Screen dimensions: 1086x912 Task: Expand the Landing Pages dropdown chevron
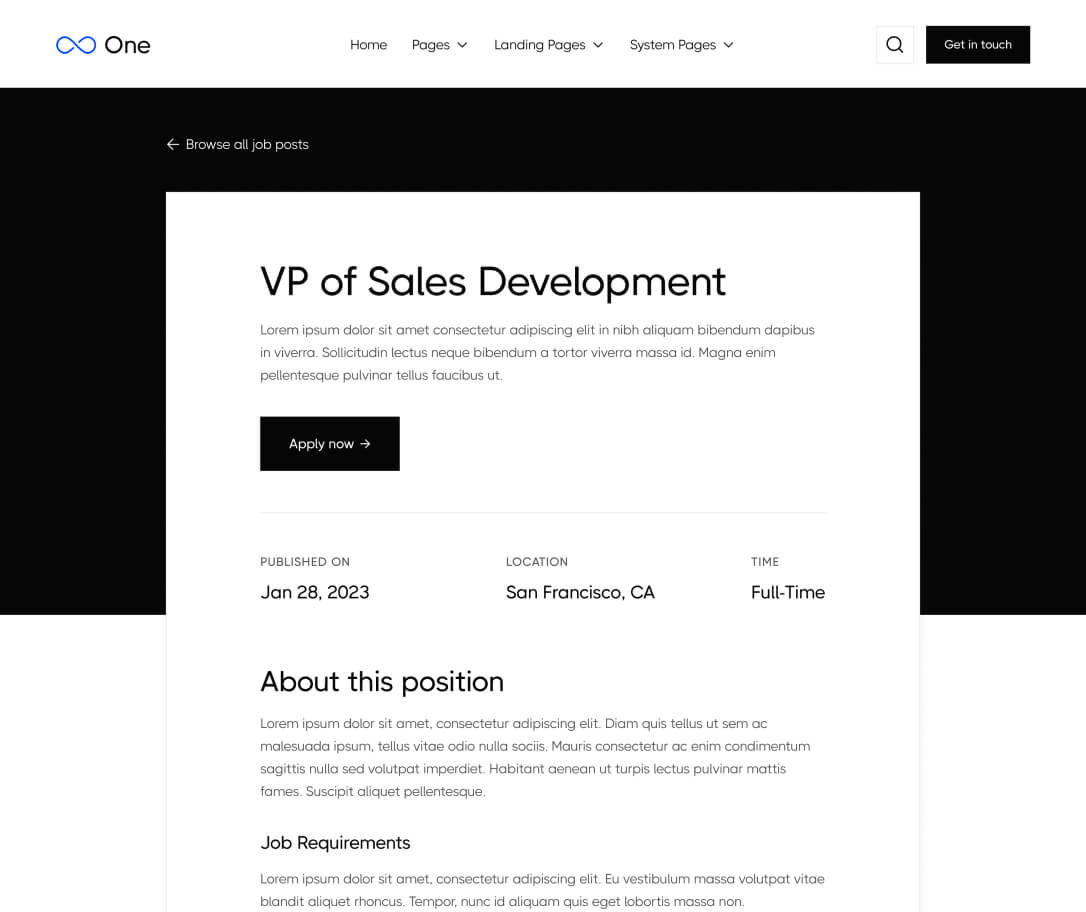pos(598,45)
